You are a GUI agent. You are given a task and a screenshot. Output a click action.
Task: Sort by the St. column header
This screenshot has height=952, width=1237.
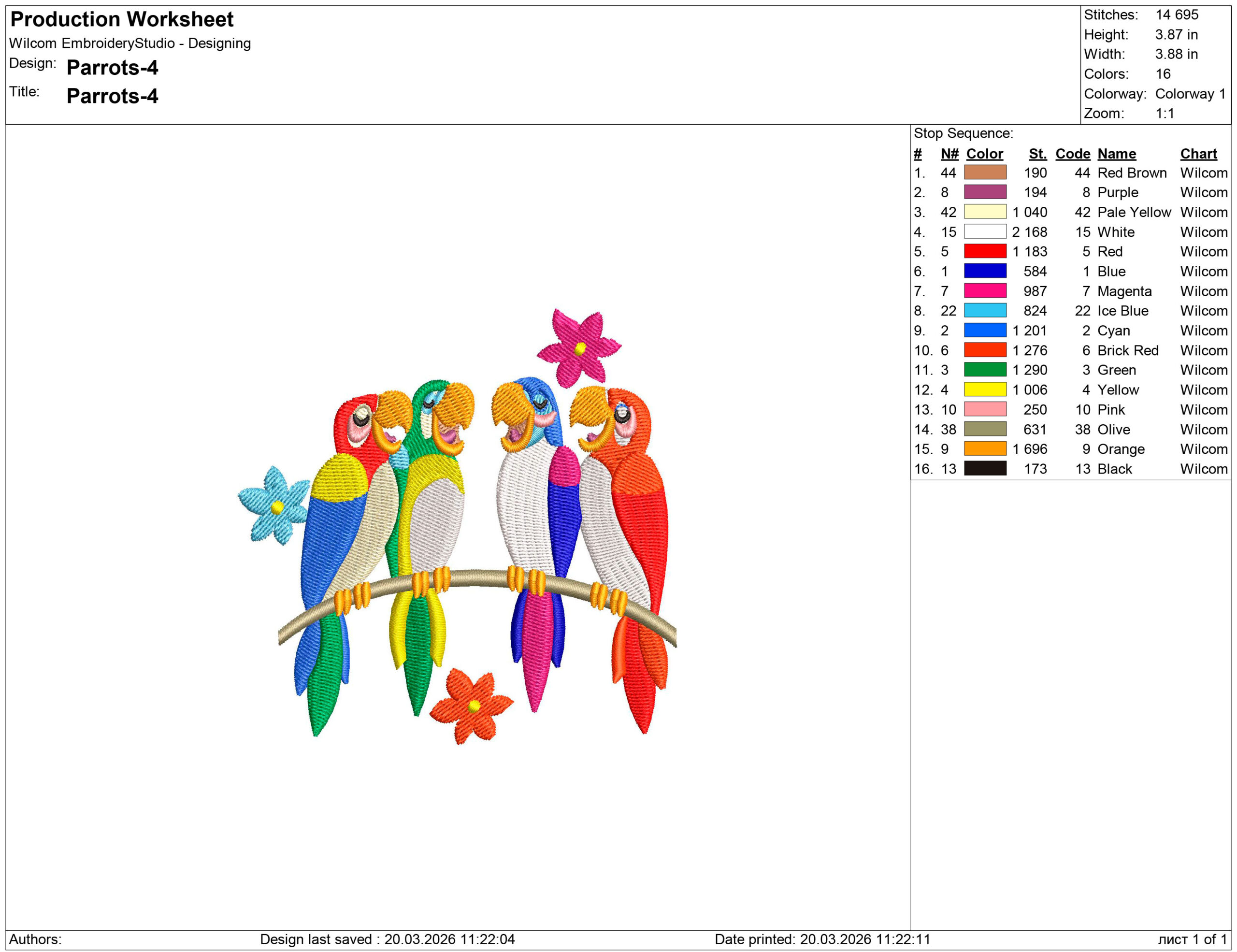tap(1038, 154)
